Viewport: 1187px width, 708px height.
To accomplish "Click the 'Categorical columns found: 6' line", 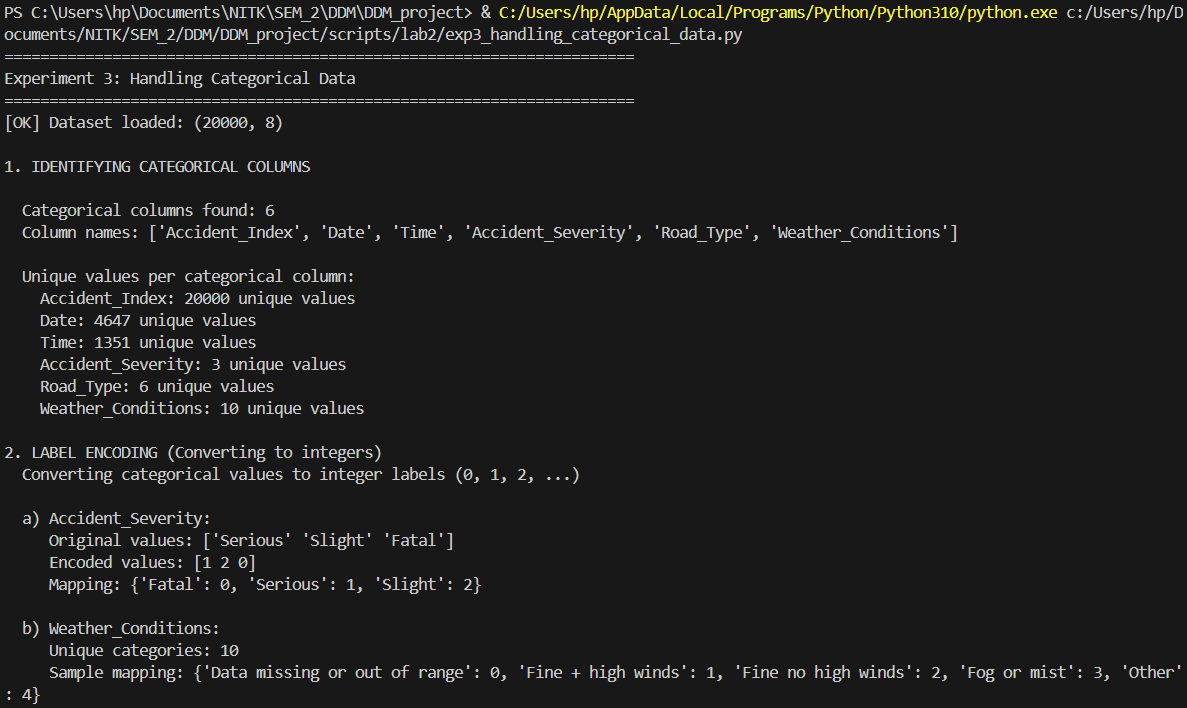I will coord(148,211).
